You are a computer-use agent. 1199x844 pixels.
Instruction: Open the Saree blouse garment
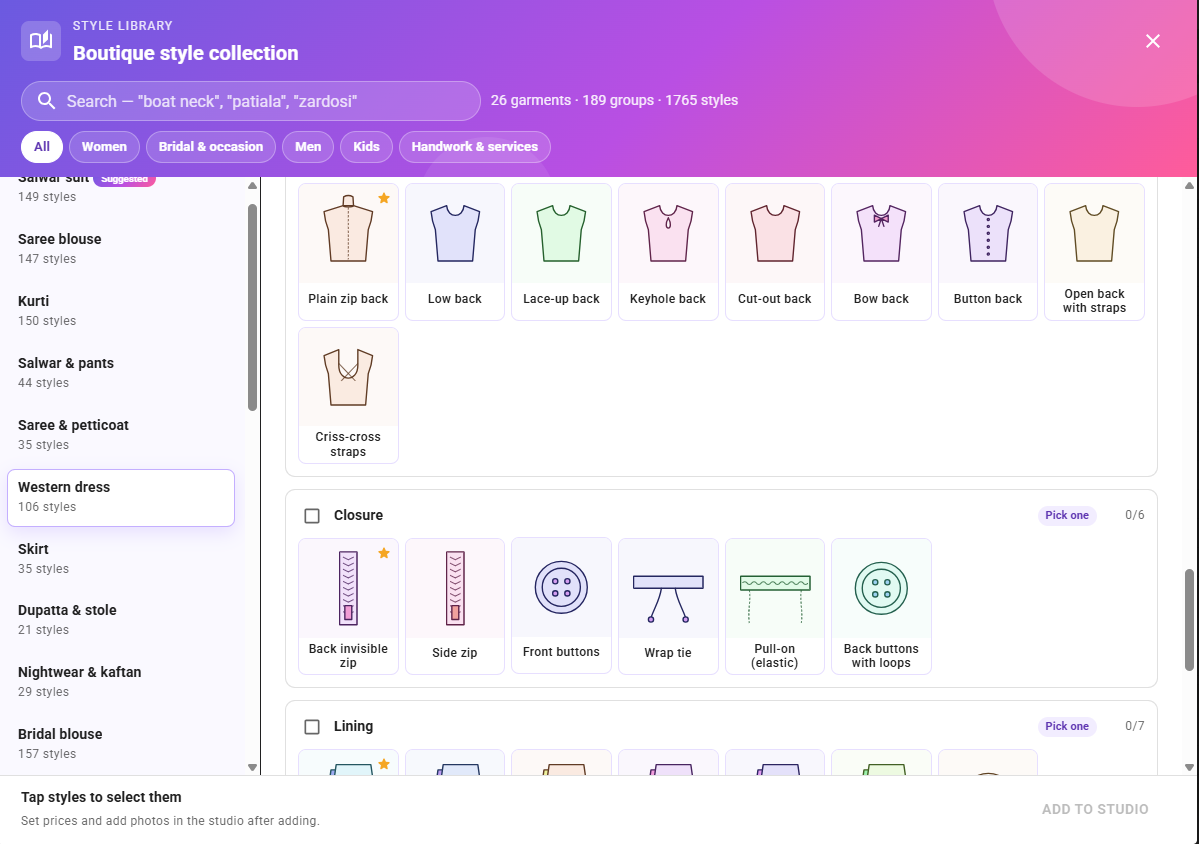coord(121,248)
